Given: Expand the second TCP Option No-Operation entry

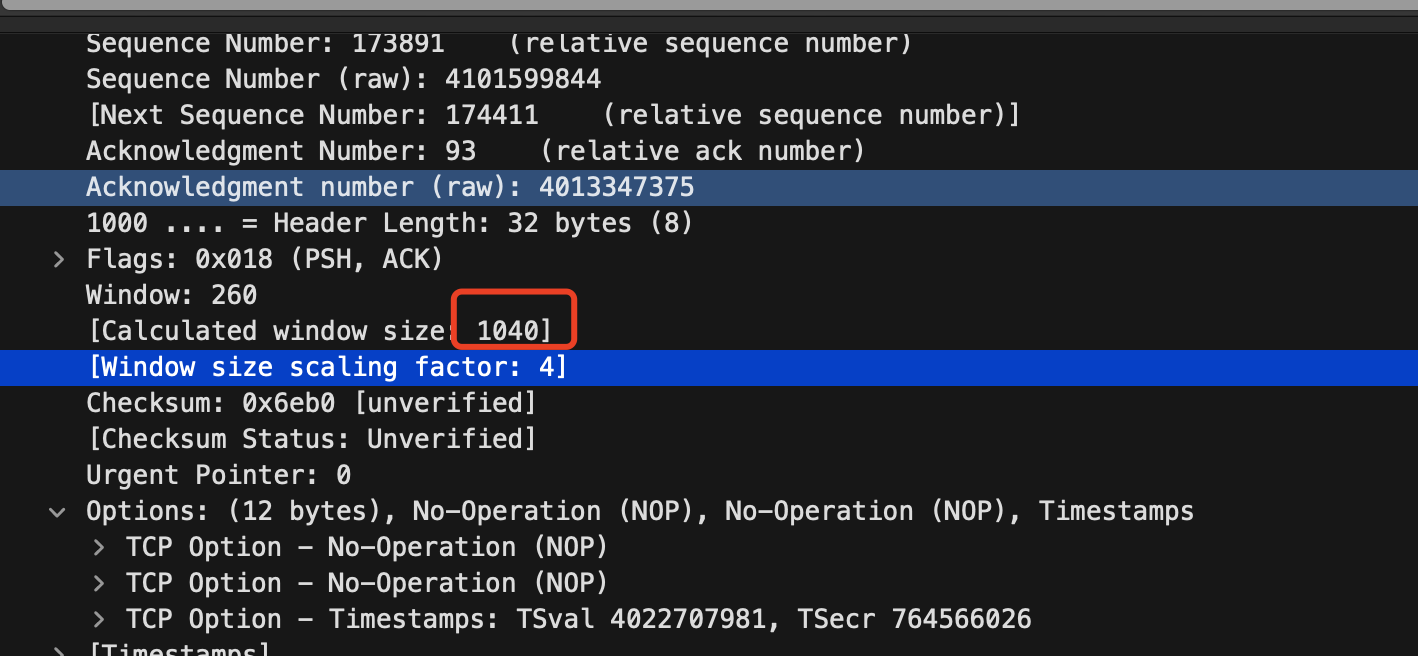Looking at the screenshot, I should pos(97,583).
